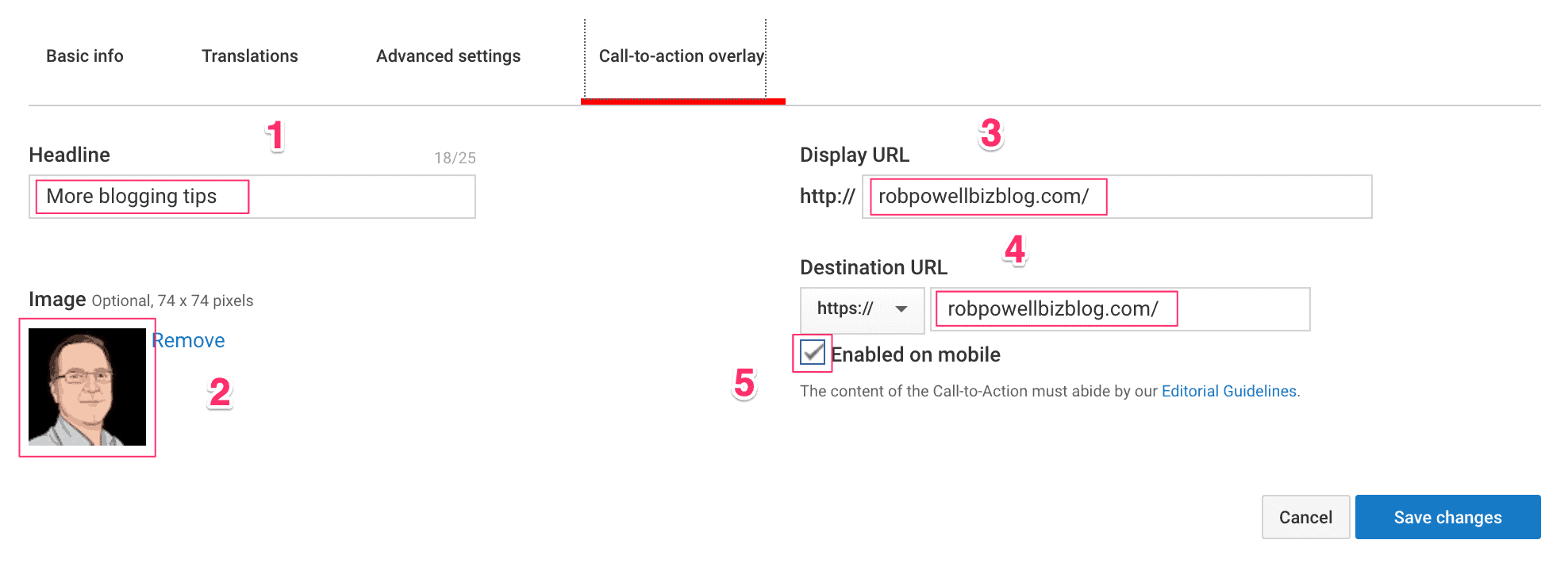Click the dropdown arrow beside https://
The height and width of the screenshot is (563, 1568).
pyautogui.click(x=902, y=311)
